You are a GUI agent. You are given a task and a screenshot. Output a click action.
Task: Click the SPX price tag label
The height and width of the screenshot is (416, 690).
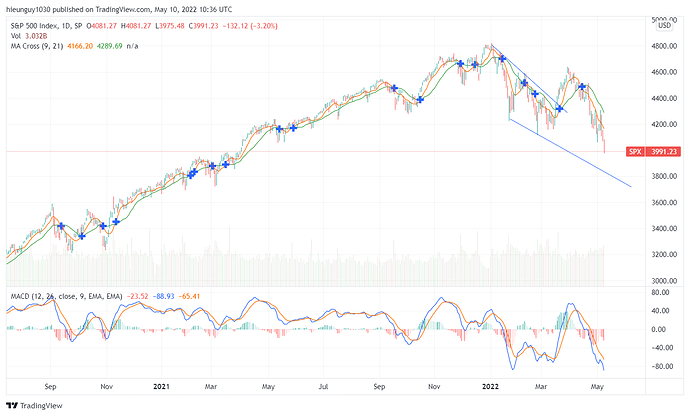[x=635, y=151]
